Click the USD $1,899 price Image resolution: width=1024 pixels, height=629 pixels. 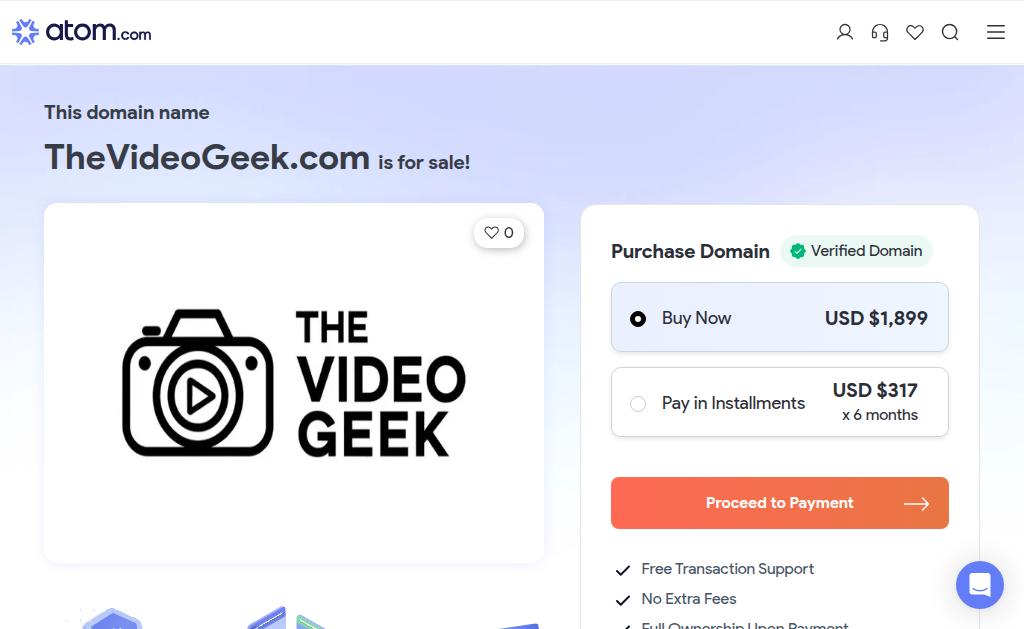[x=876, y=318]
